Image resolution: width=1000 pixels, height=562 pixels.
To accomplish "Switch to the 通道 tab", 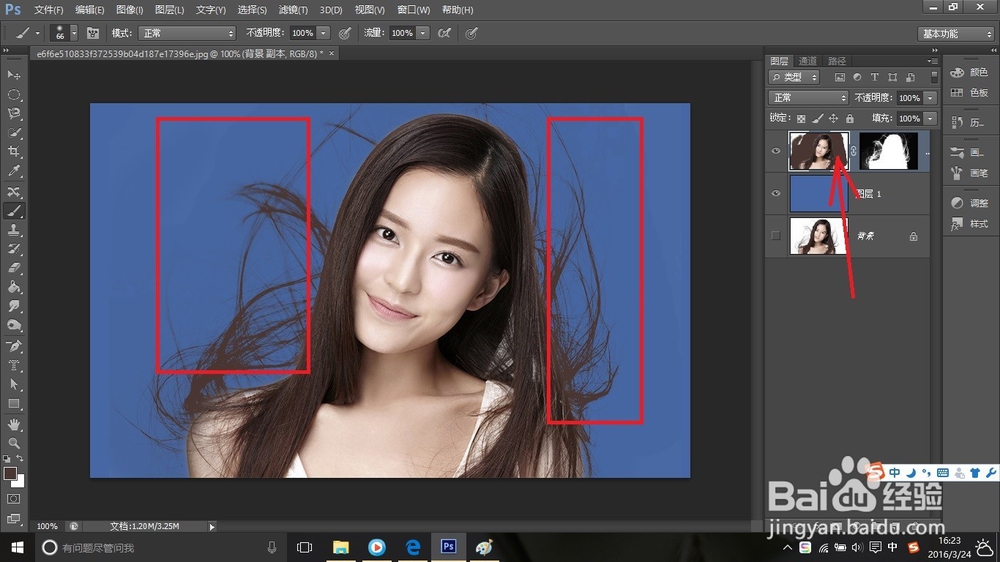I will (807, 61).
